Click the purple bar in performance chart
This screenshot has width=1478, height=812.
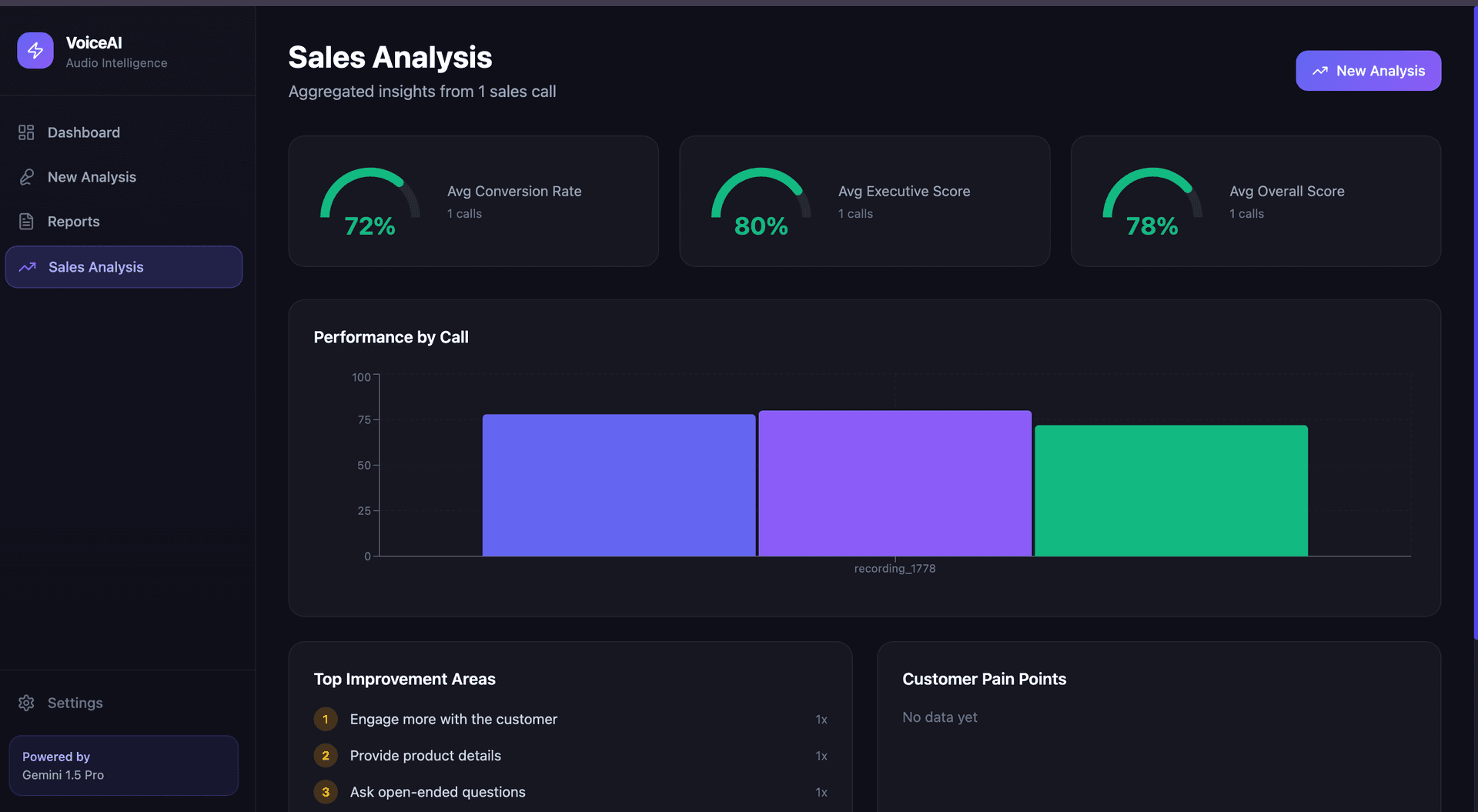click(894, 483)
